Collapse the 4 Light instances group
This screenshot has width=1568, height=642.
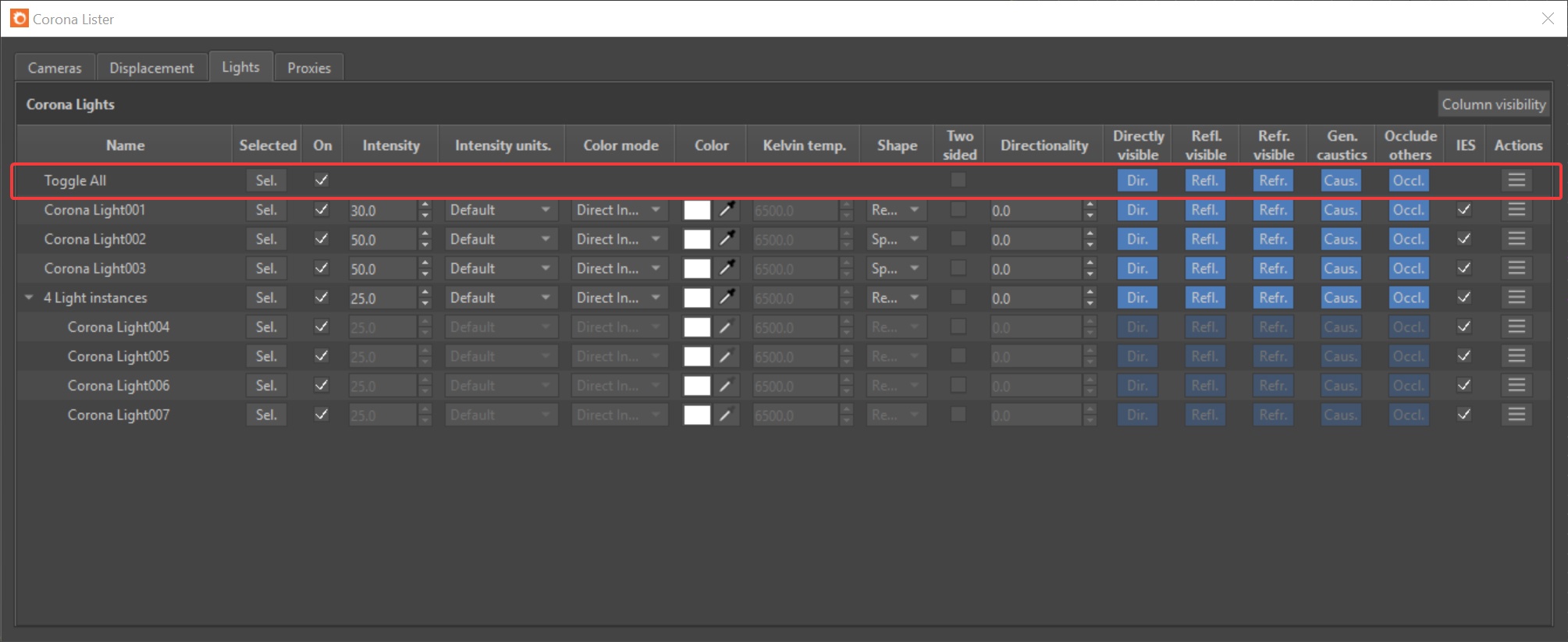pyautogui.click(x=29, y=298)
